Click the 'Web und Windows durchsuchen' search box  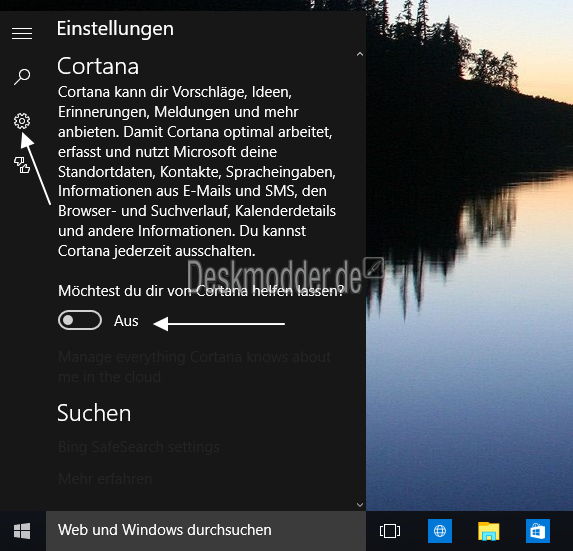click(206, 531)
